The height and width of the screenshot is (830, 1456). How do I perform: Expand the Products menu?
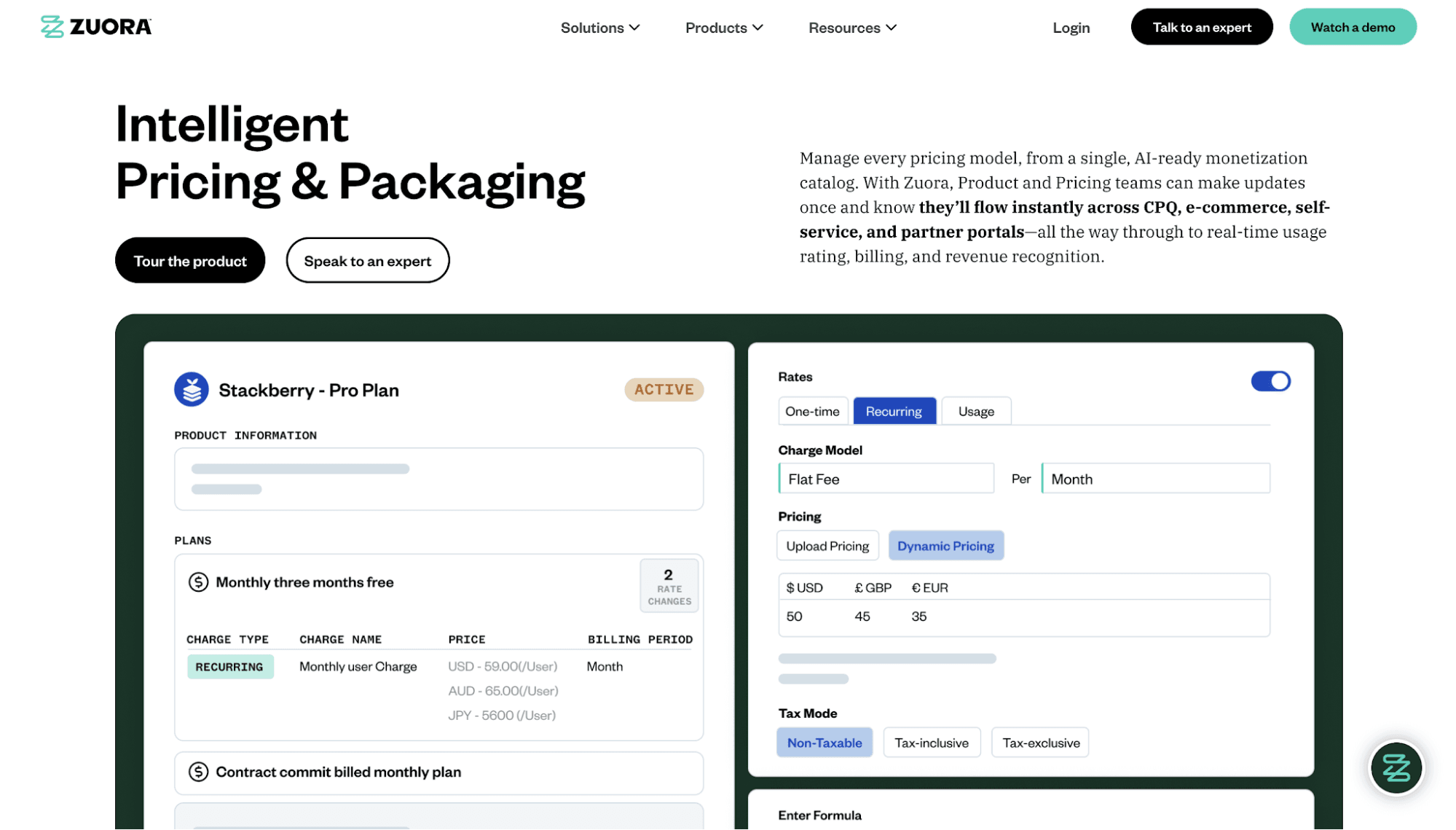pyautogui.click(x=724, y=28)
